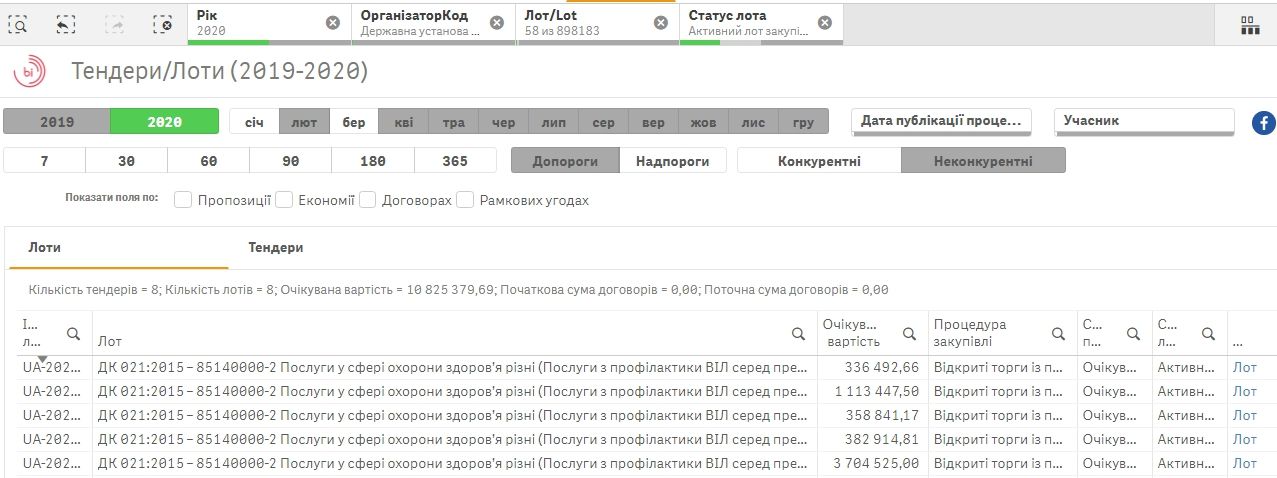Search in the lot identifier column
Viewport: 1277px width, 478px height.
(x=73, y=334)
